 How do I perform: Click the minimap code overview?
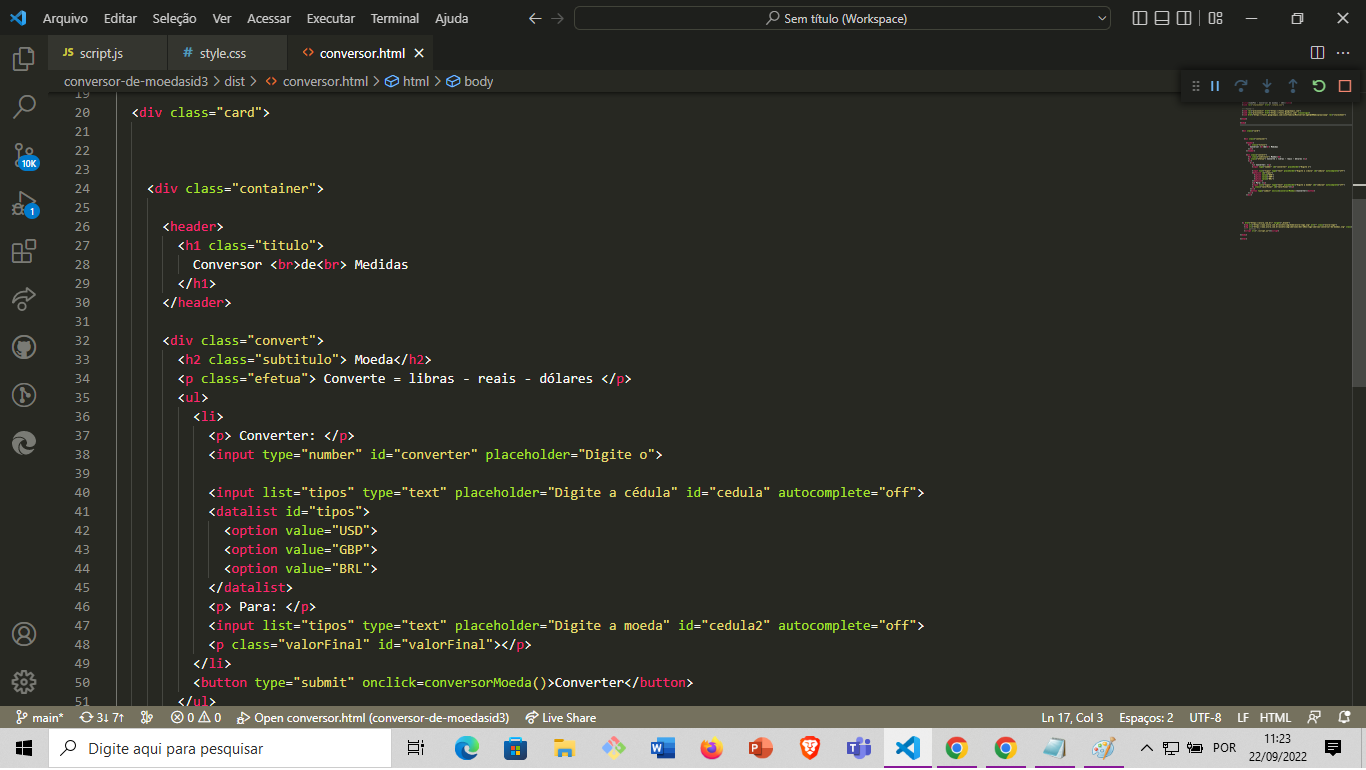click(1295, 170)
